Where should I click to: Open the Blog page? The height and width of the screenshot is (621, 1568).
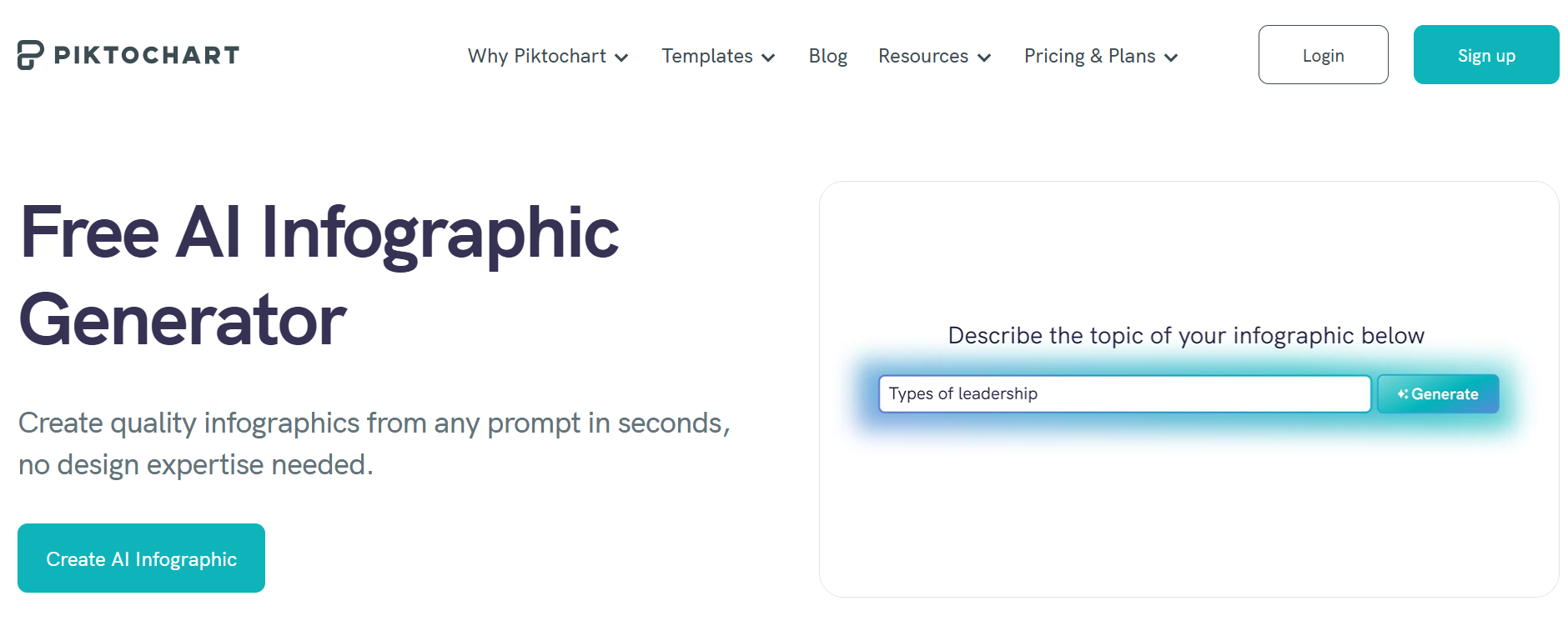pyautogui.click(x=827, y=56)
